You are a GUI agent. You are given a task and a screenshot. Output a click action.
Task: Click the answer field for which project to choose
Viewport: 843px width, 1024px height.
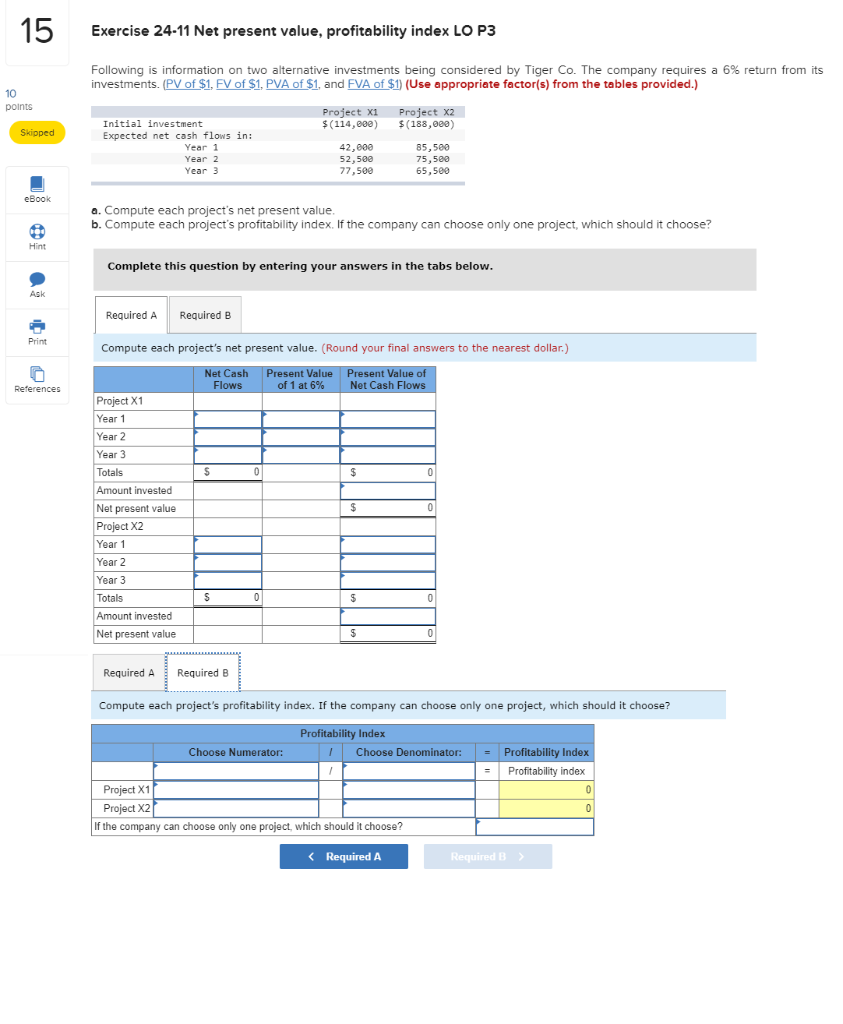535,827
